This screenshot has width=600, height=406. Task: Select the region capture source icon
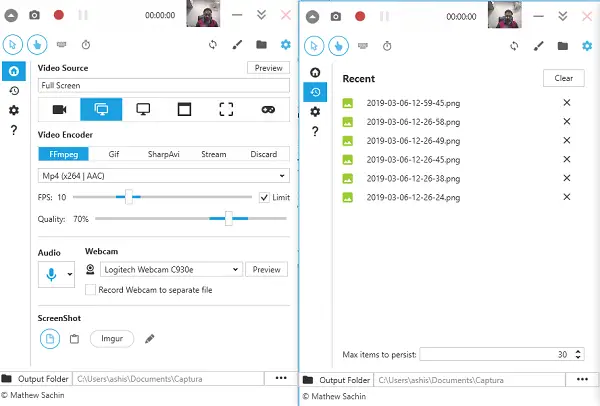point(226,110)
